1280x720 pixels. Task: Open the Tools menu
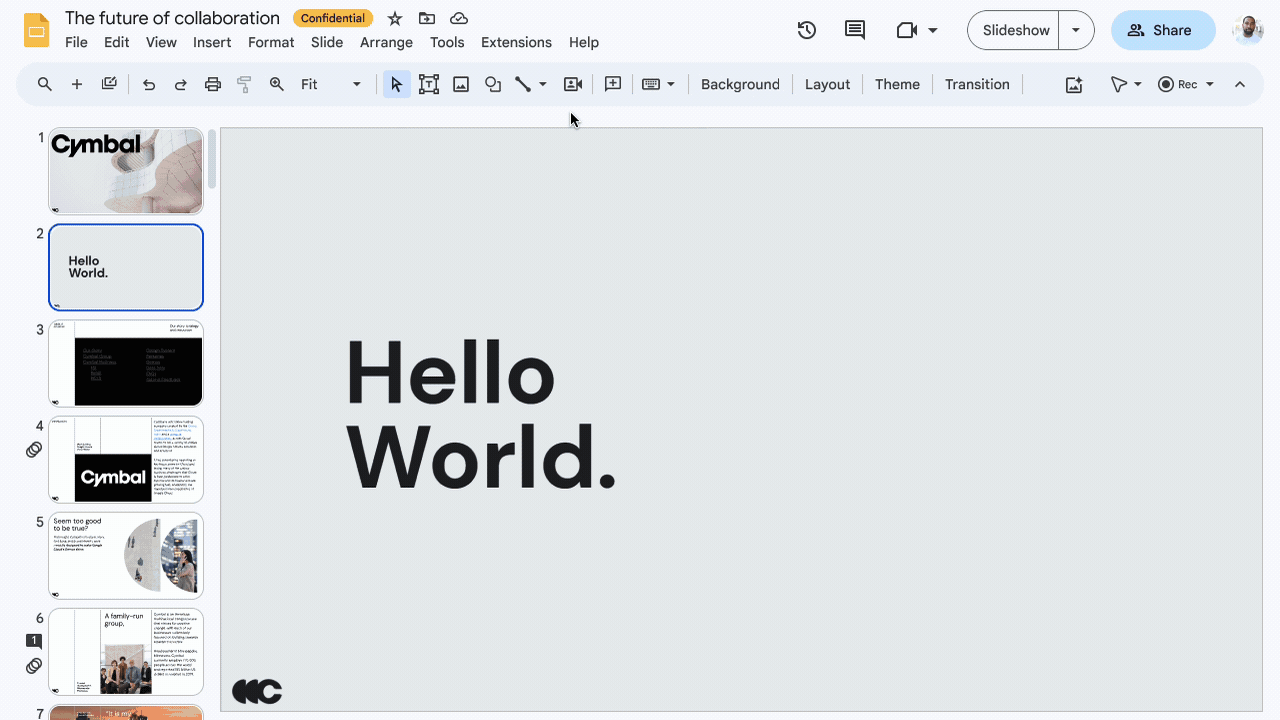[x=447, y=42]
